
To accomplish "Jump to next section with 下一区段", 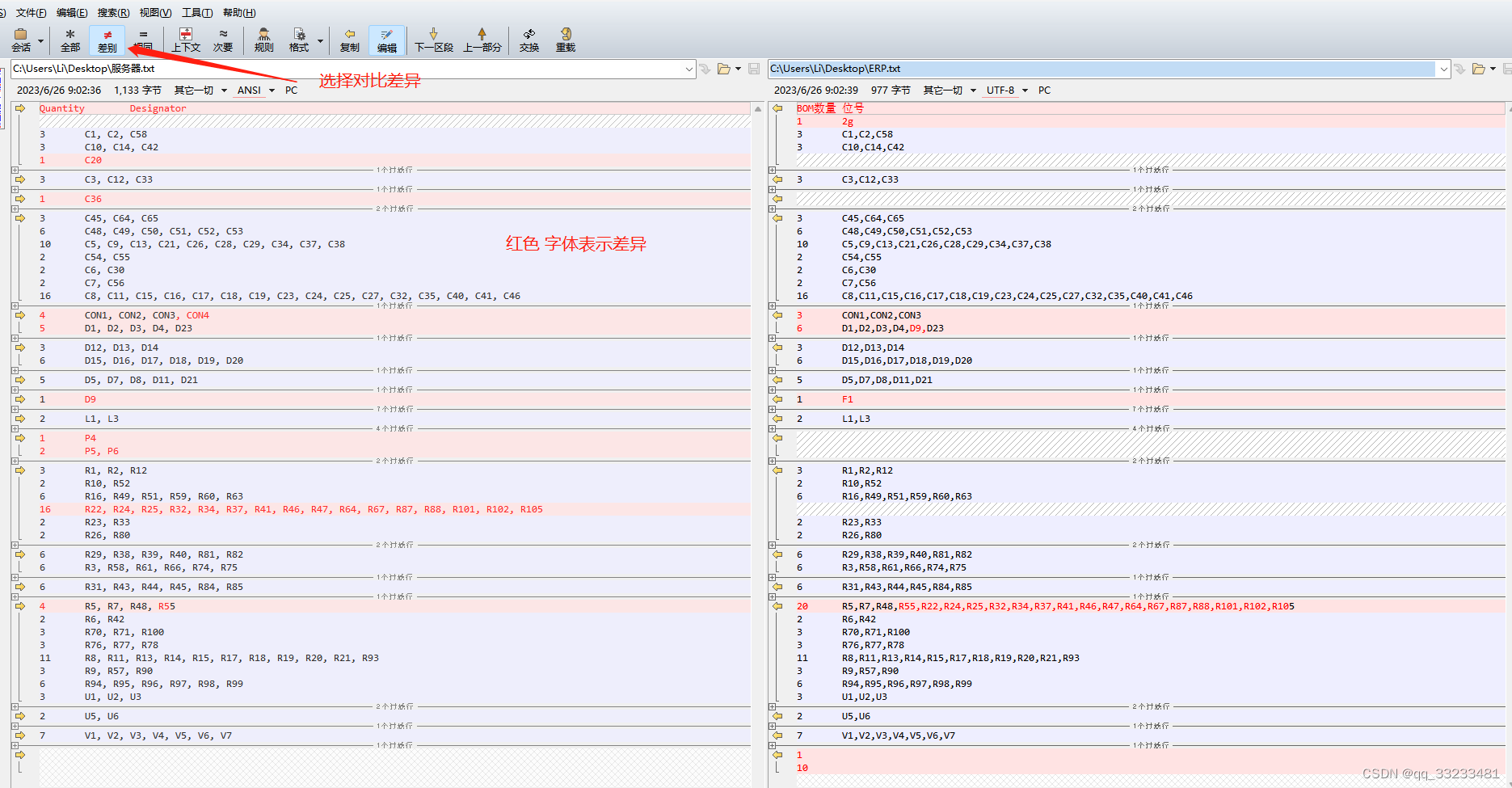I will tap(433, 40).
